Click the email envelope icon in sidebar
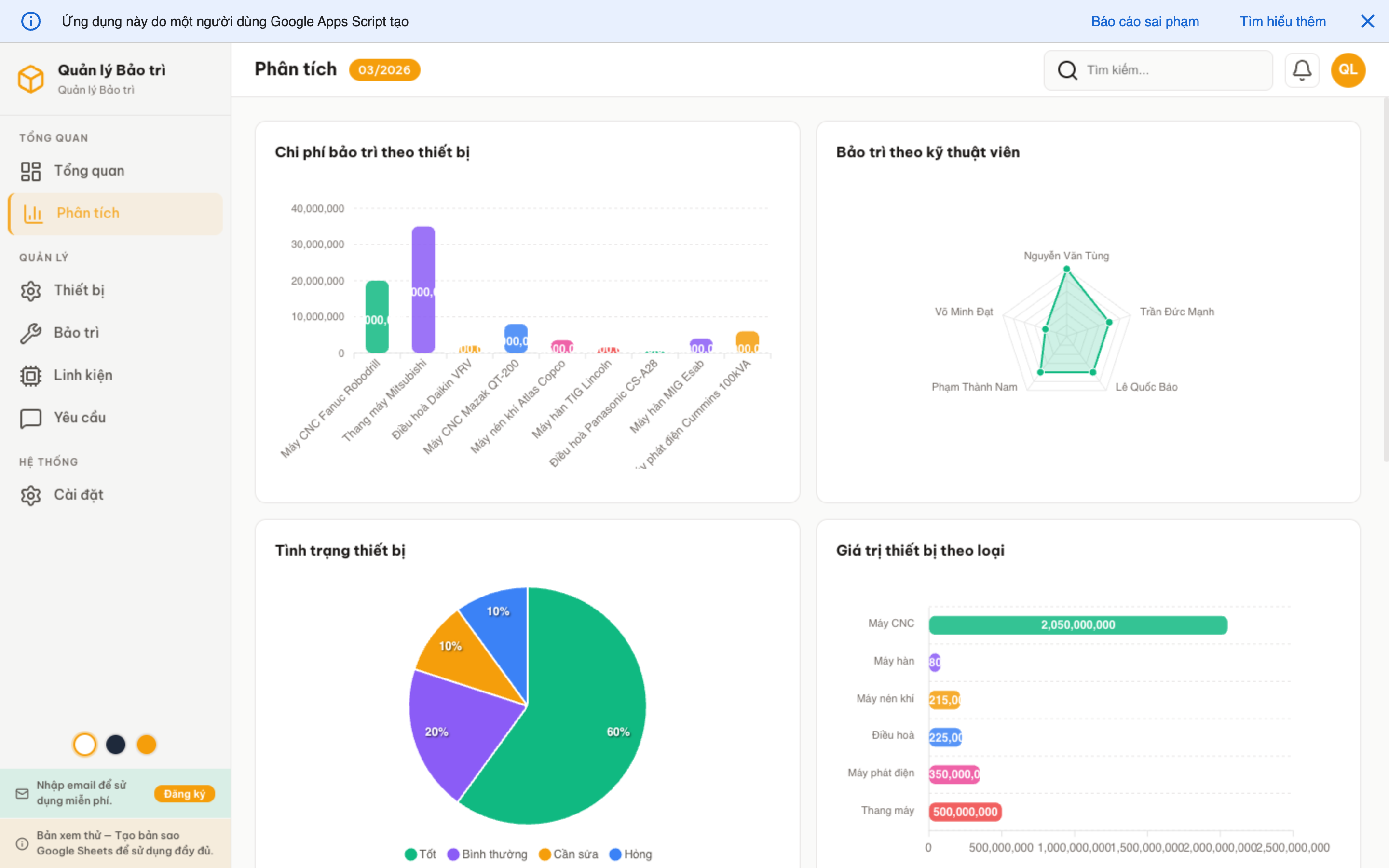The height and width of the screenshot is (868, 1389). pos(22,793)
